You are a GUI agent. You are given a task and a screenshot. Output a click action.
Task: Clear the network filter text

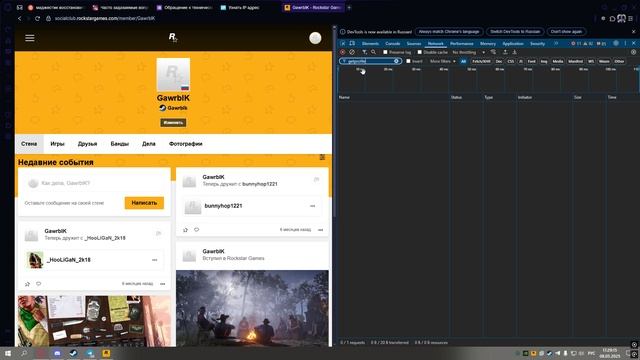[396, 61]
